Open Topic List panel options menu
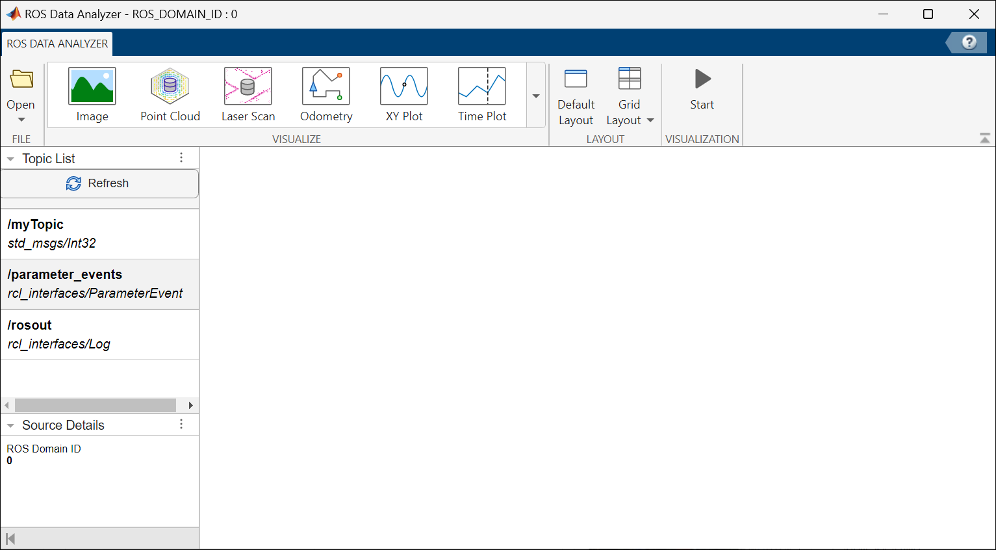The width and height of the screenshot is (996, 550). click(181, 158)
